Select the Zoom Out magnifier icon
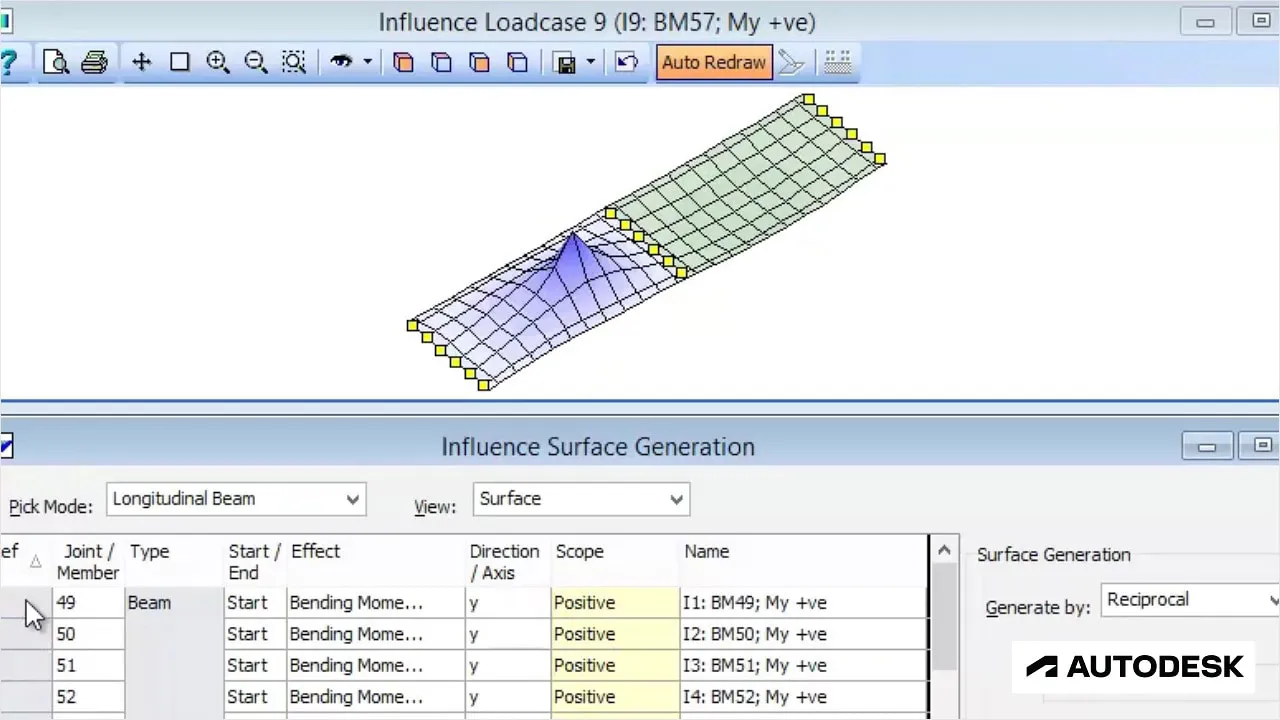The width and height of the screenshot is (1280, 720). pyautogui.click(x=256, y=62)
